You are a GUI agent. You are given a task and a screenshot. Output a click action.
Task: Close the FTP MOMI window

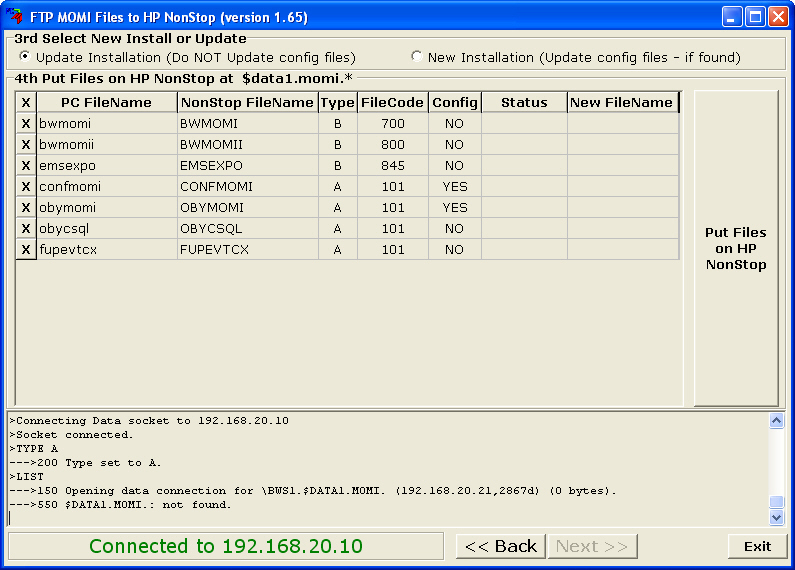tap(778, 17)
